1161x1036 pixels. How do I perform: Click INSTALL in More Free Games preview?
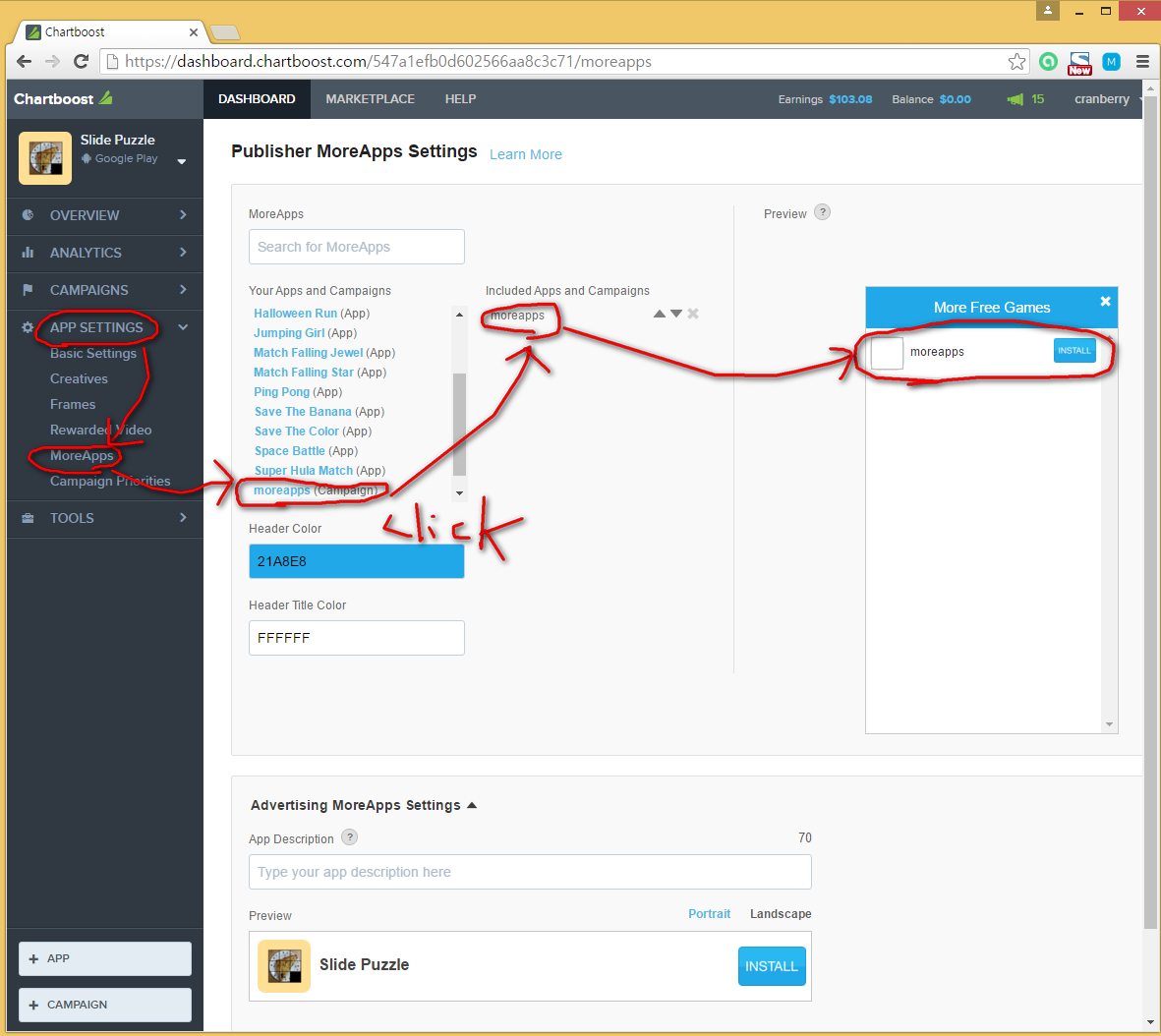(x=1074, y=351)
